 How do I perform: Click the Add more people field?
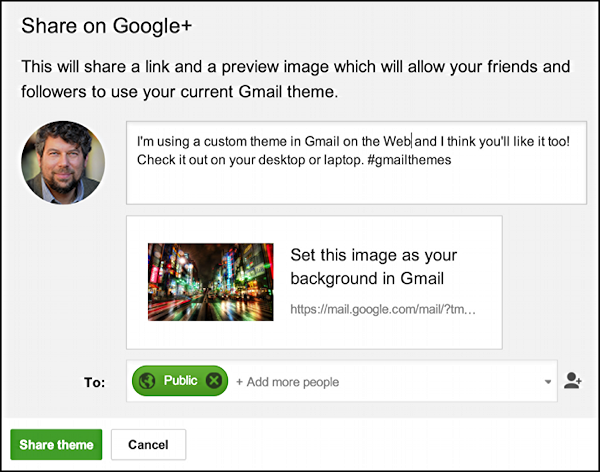point(287,382)
